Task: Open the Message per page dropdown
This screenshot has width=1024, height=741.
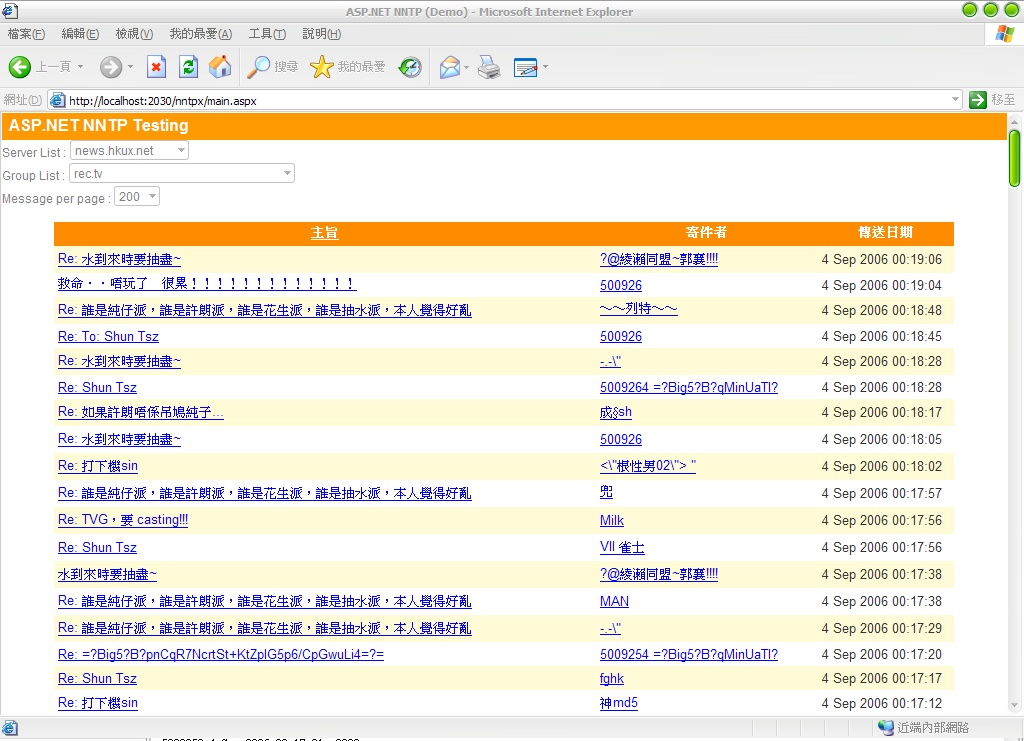Action: click(136, 197)
